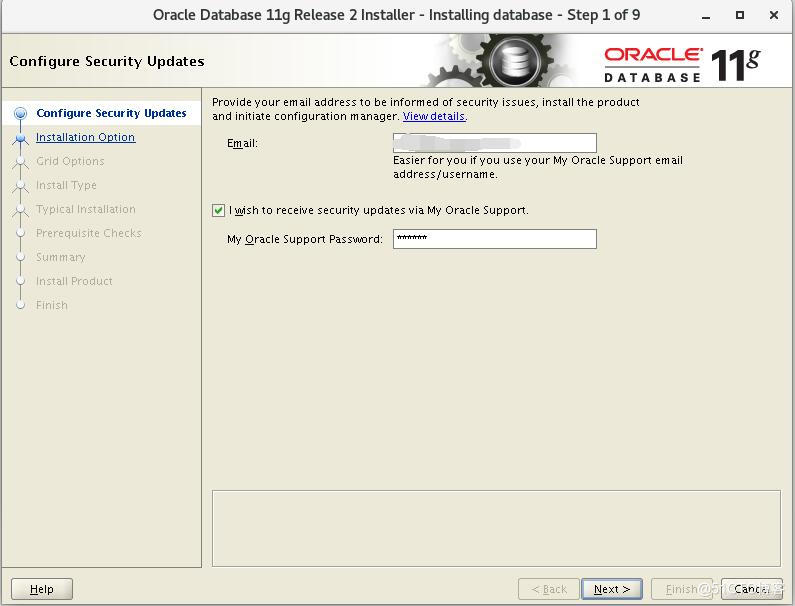Click the Next button
Image resolution: width=795 pixels, height=606 pixels.
point(612,589)
